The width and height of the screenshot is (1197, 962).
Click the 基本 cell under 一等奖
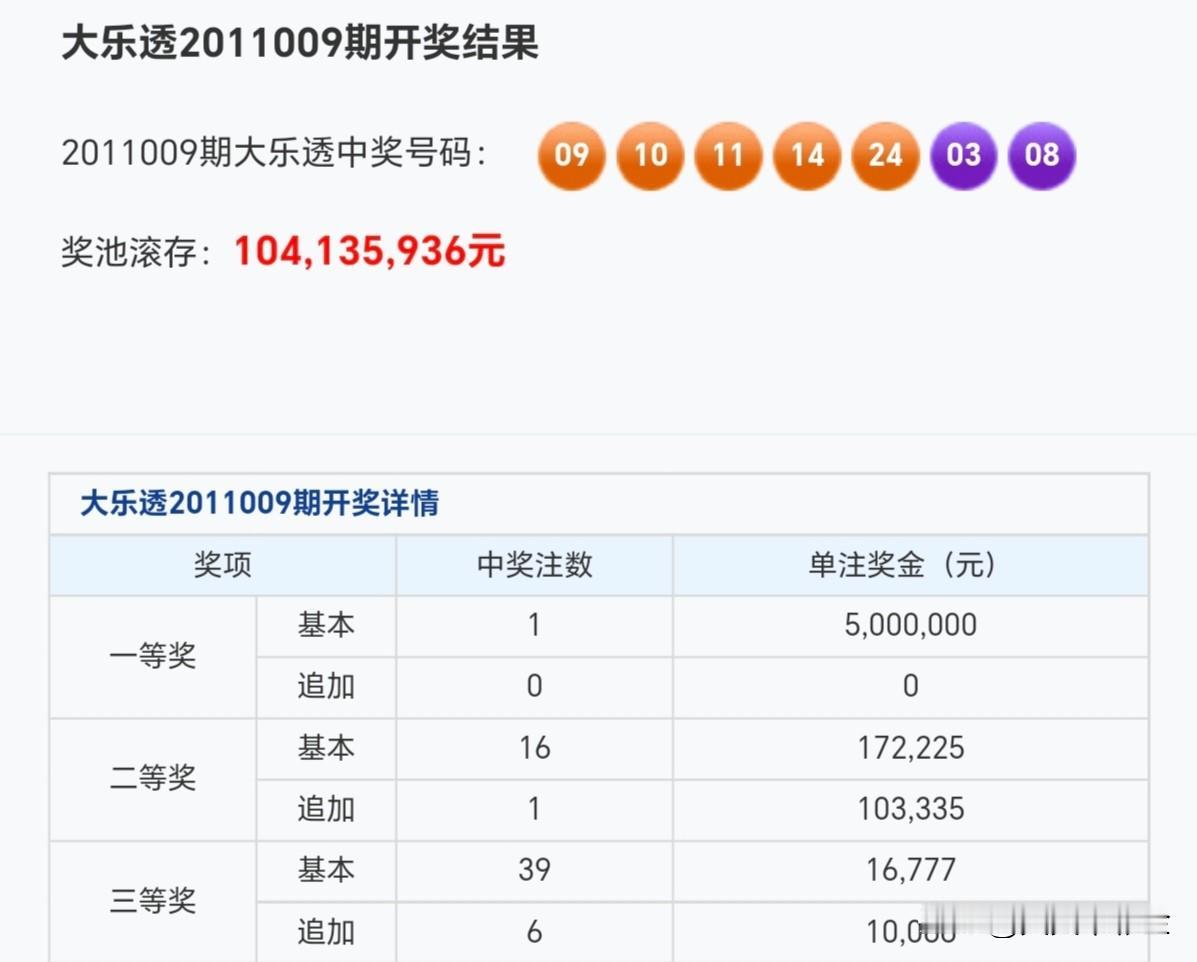pyautogui.click(x=326, y=625)
